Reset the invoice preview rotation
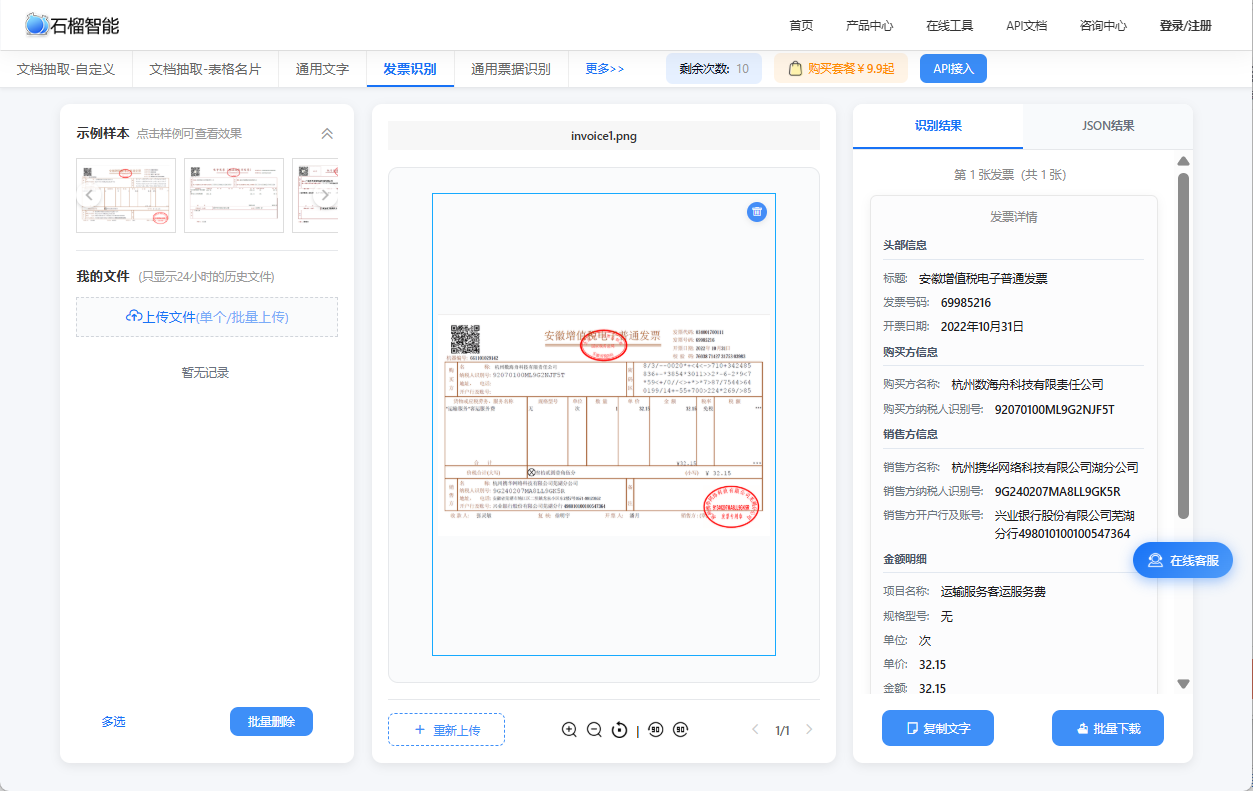 [x=619, y=730]
